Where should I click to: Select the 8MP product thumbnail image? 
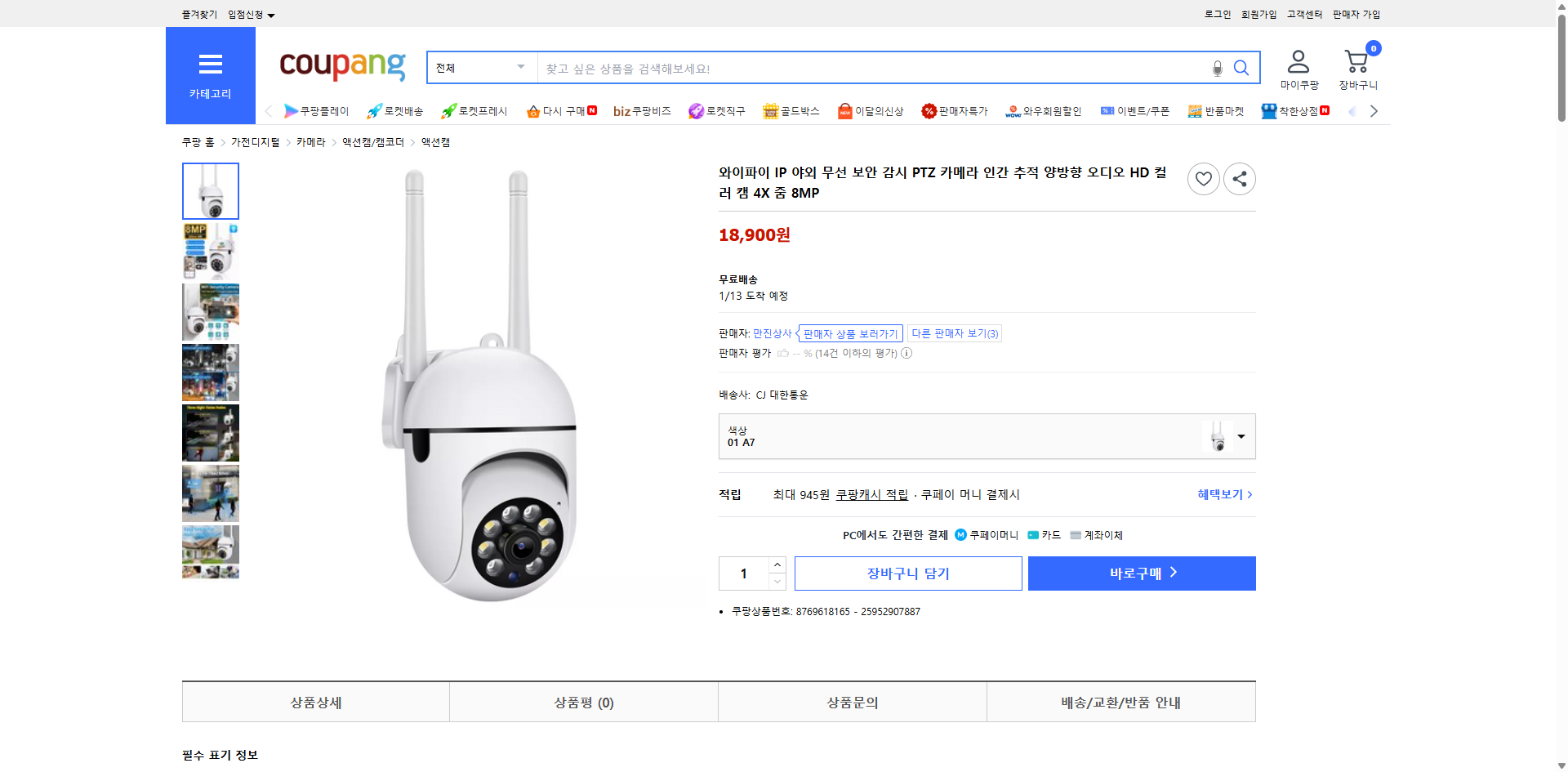coord(210,251)
